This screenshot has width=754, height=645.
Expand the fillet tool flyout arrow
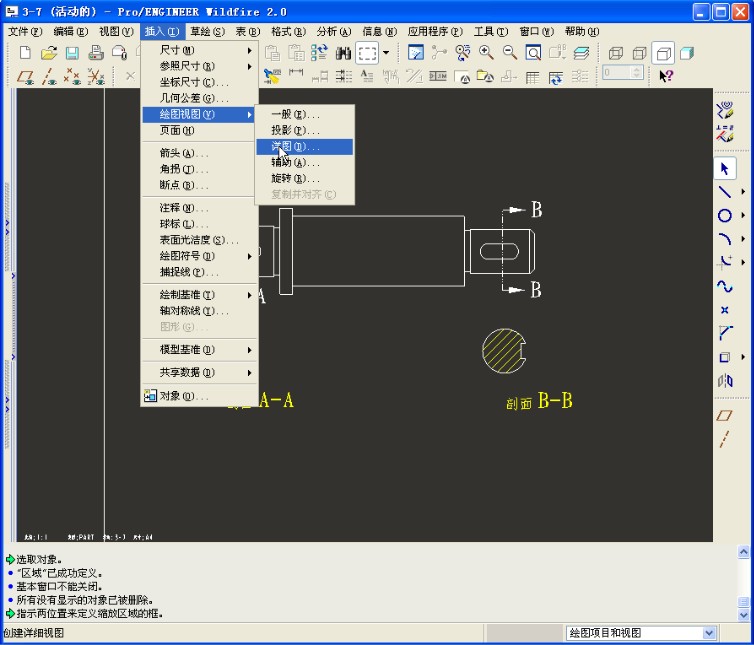point(743,263)
